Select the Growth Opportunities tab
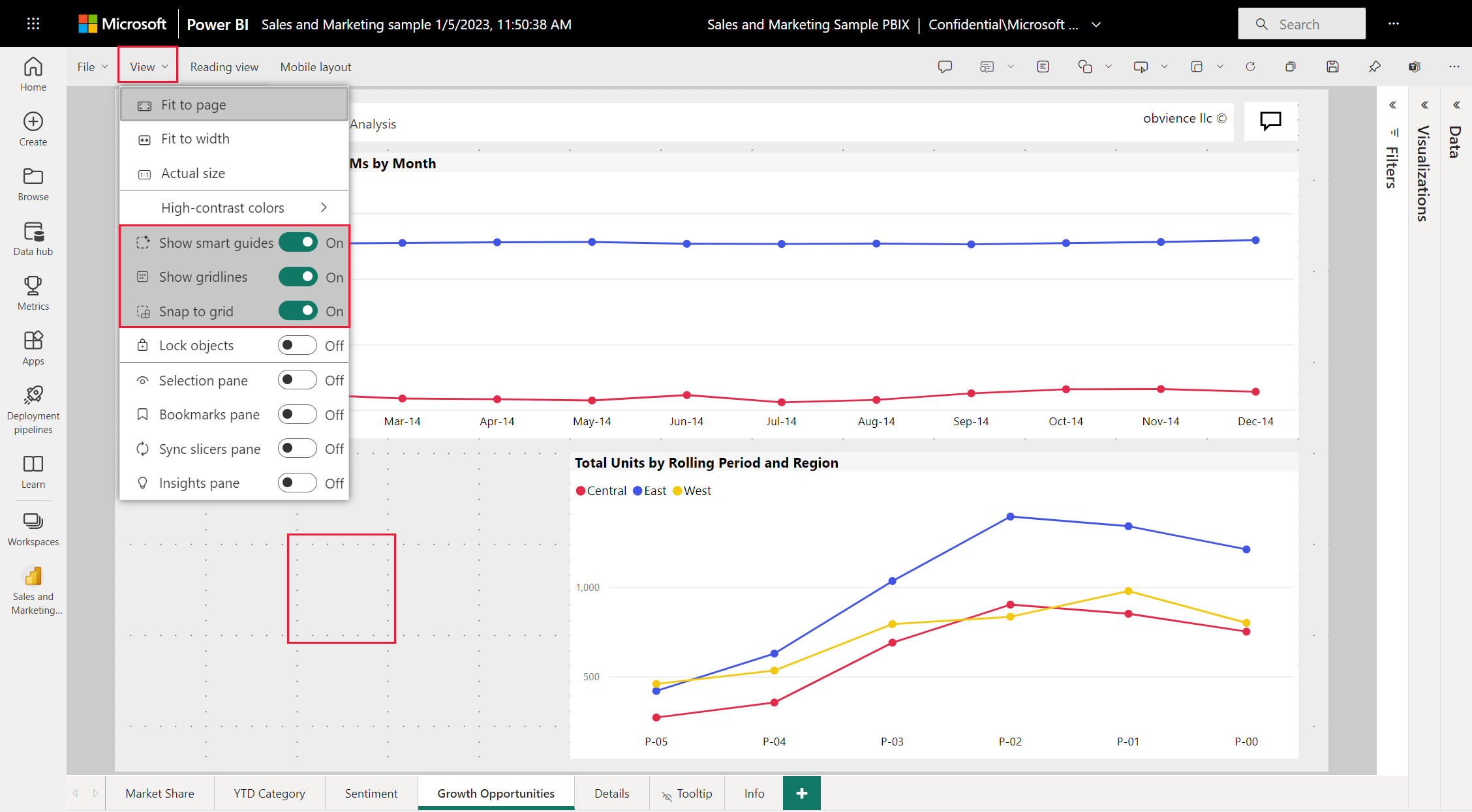Screen dimensions: 1472x812 point(496,793)
